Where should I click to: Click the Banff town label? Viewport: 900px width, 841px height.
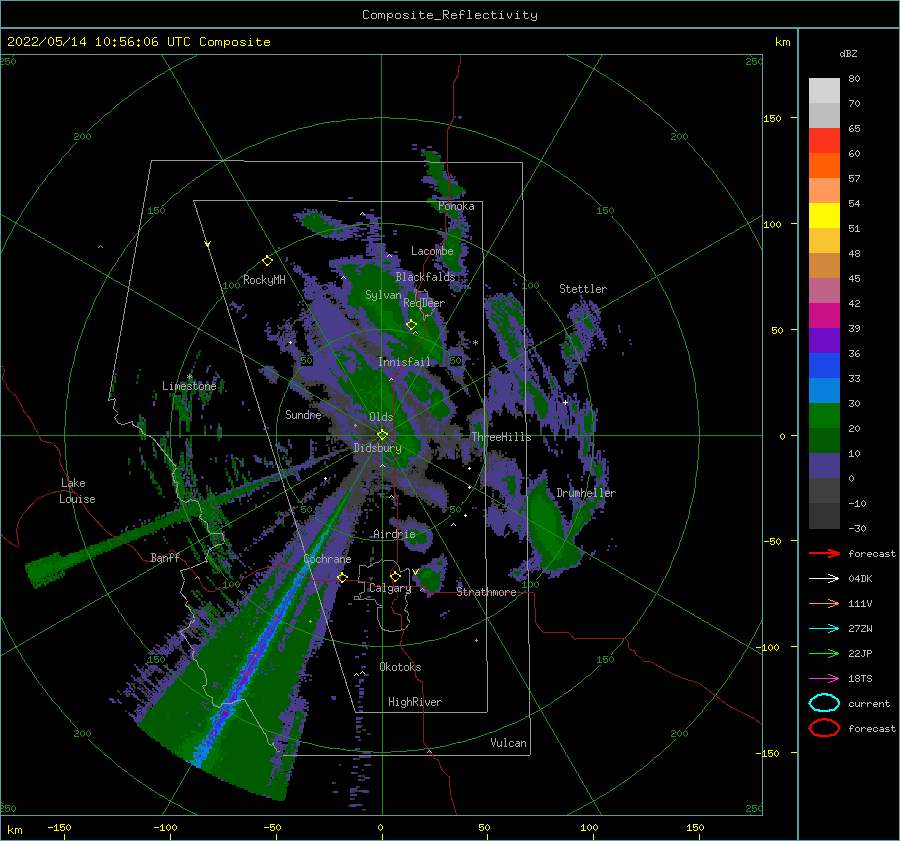tap(165, 557)
